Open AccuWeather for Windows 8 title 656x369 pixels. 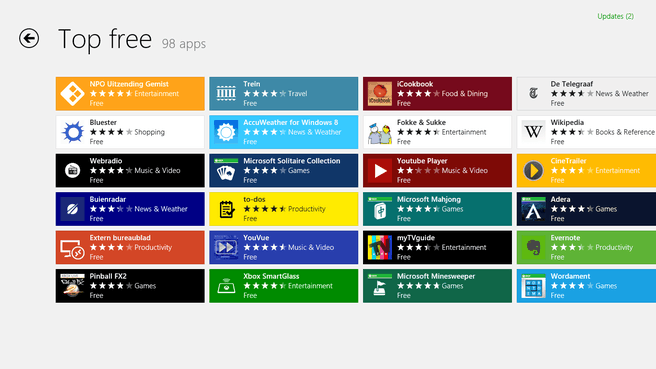click(290, 122)
